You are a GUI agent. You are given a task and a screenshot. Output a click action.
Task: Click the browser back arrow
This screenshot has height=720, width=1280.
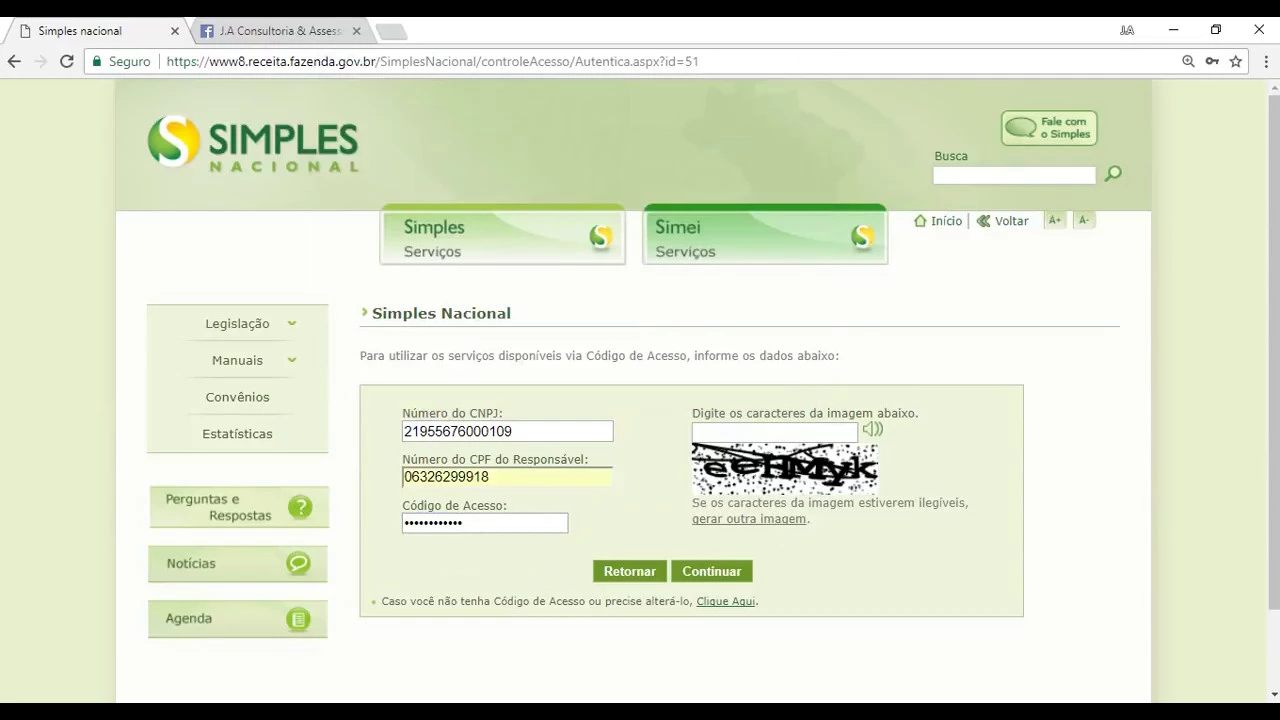(14, 61)
